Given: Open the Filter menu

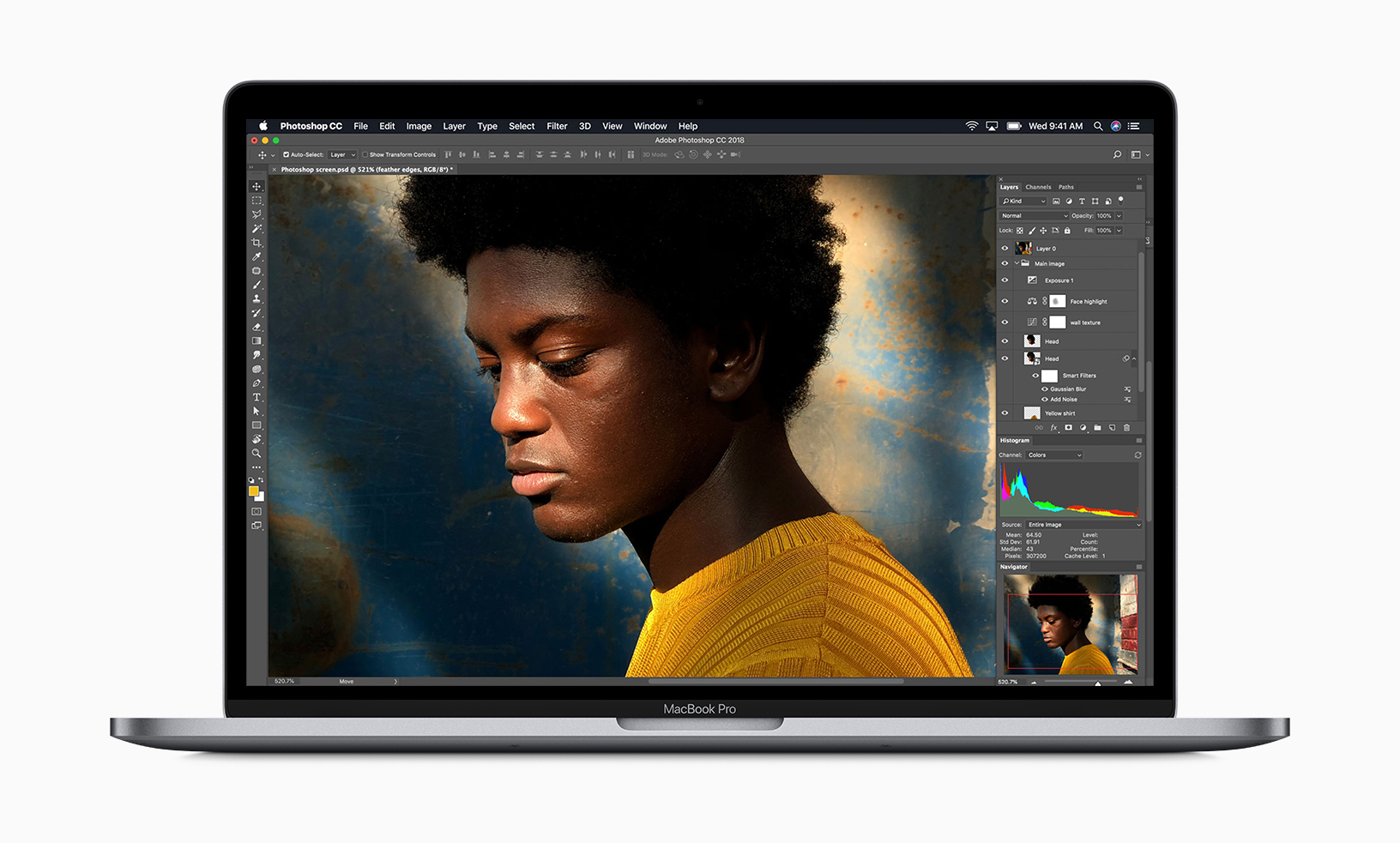Looking at the screenshot, I should click(557, 126).
